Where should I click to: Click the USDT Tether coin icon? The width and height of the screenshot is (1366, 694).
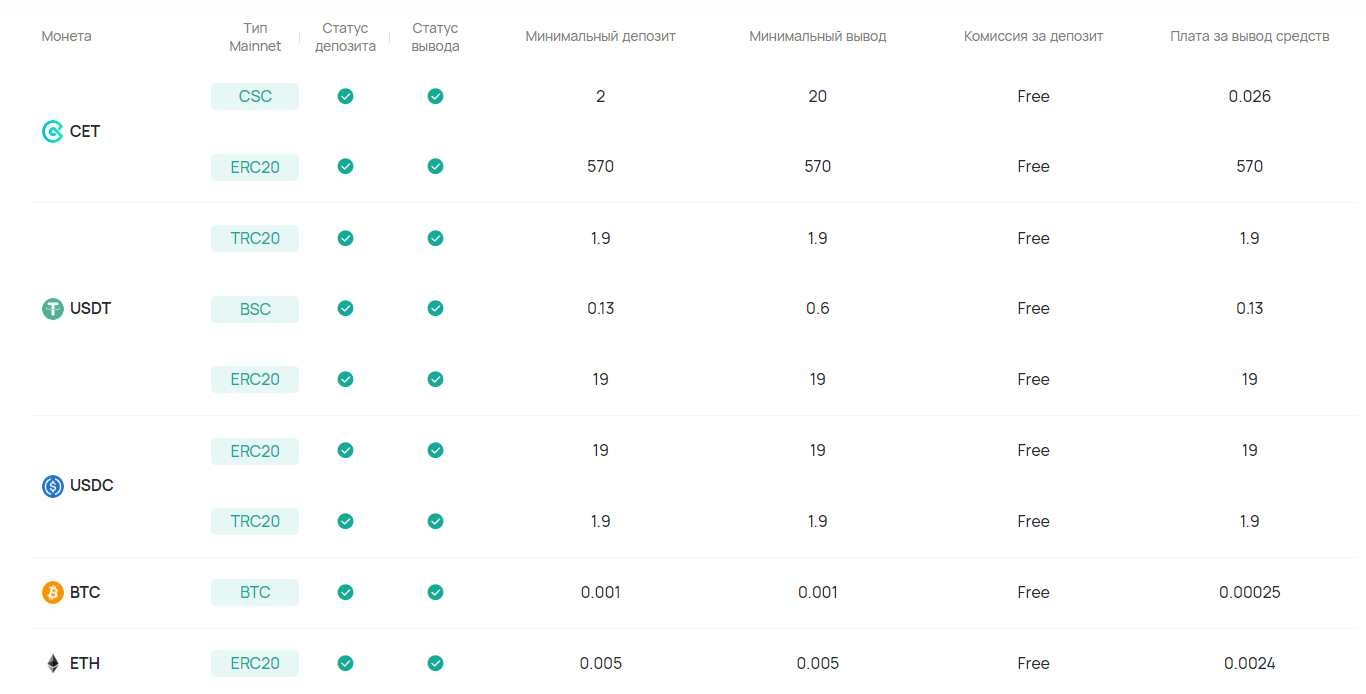[52, 308]
